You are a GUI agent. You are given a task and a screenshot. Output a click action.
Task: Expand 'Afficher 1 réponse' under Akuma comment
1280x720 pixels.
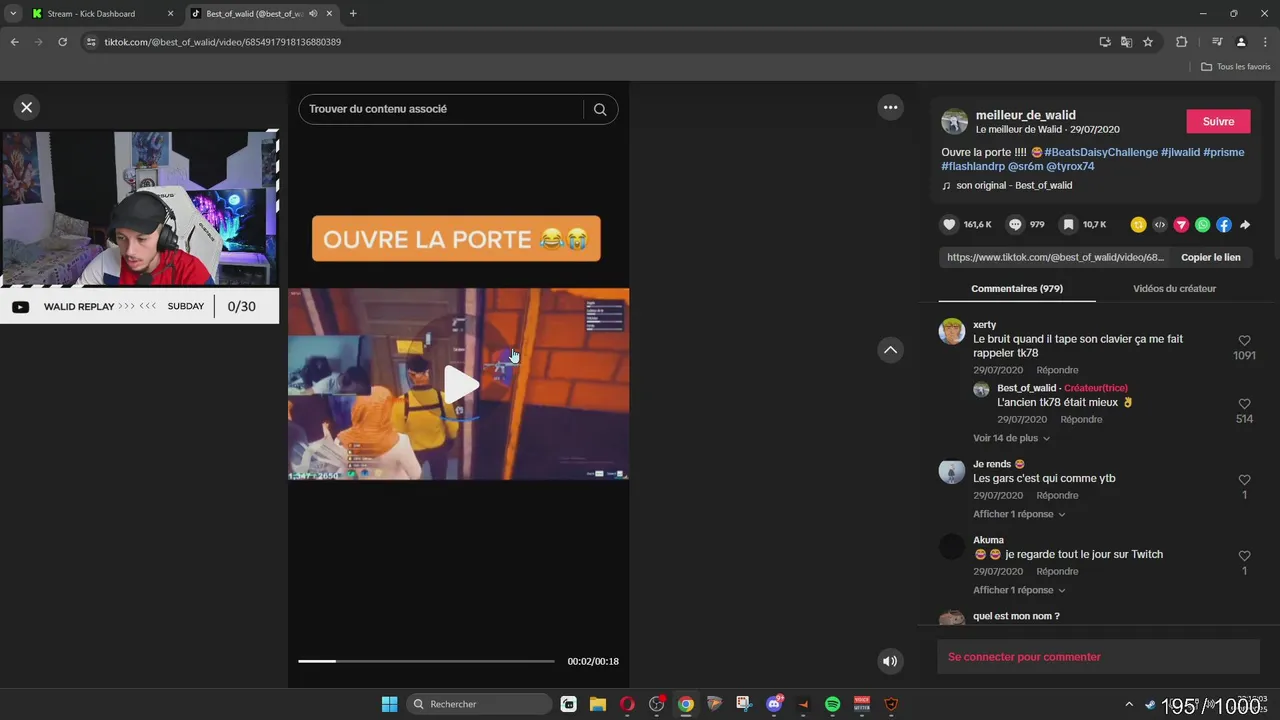pyautogui.click(x=1019, y=590)
